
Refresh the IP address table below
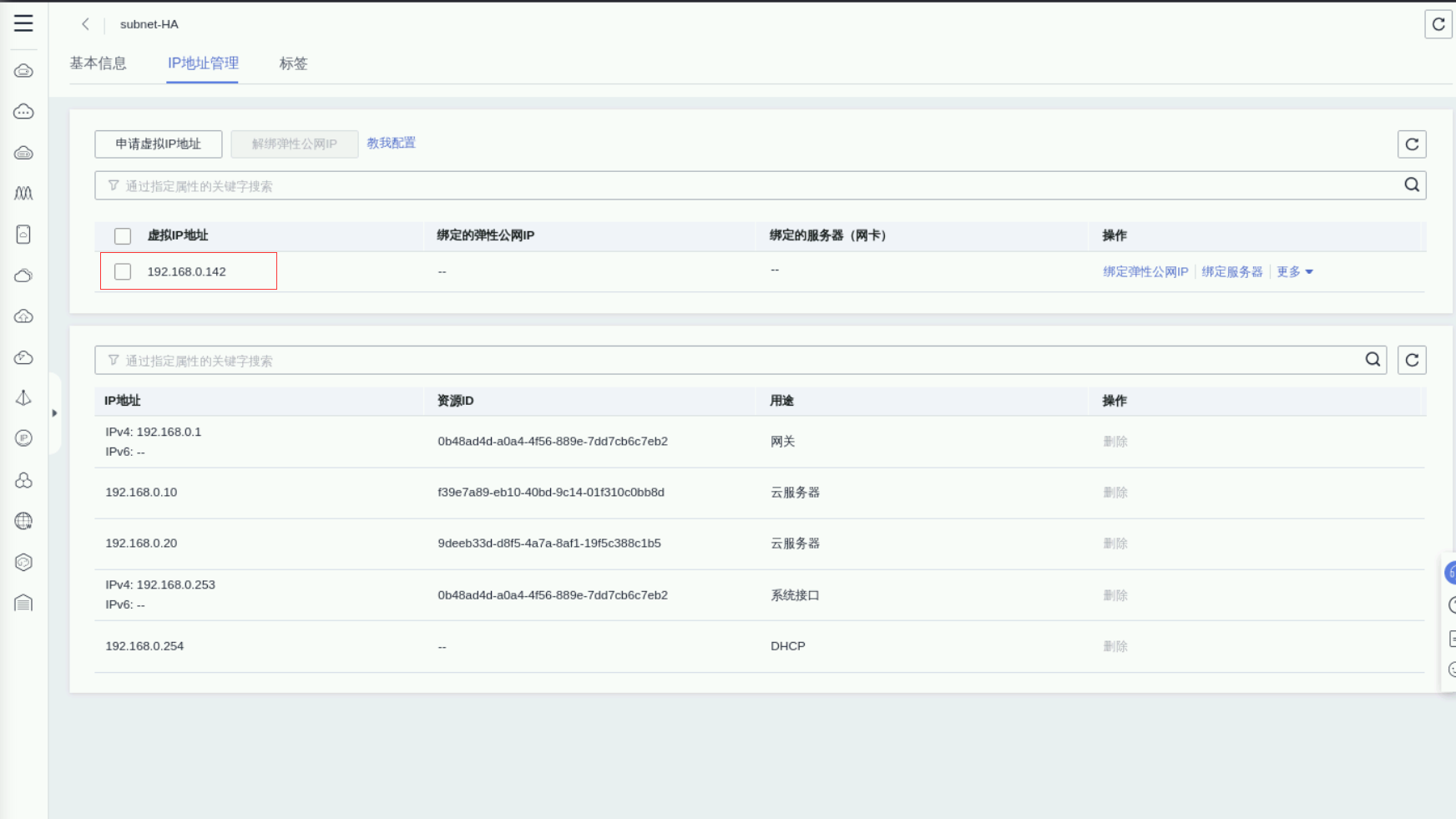click(1412, 360)
